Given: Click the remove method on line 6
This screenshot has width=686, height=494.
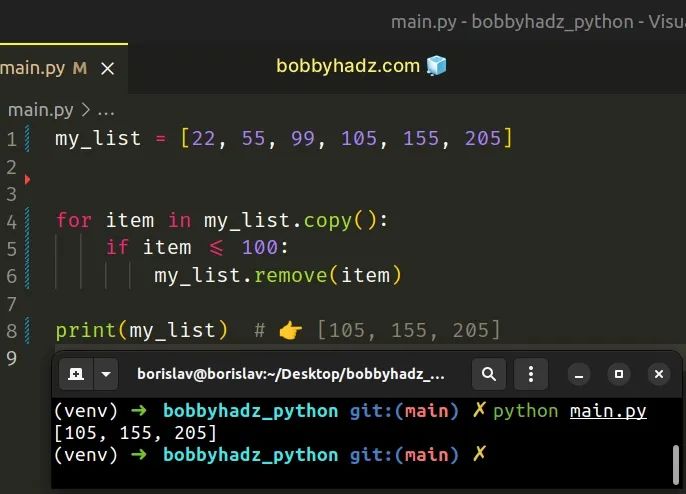Looking at the screenshot, I should pos(290,275).
